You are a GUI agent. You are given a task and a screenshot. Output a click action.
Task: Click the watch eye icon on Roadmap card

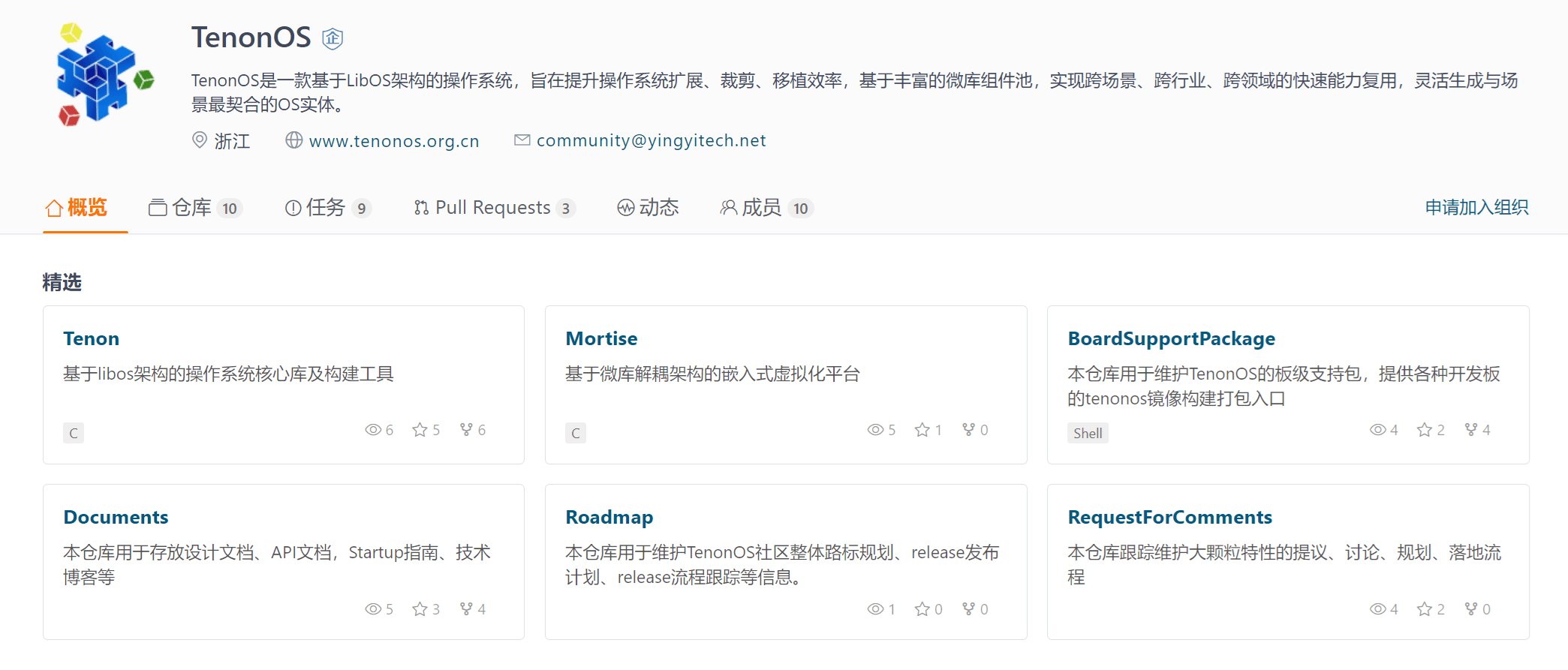point(875,609)
